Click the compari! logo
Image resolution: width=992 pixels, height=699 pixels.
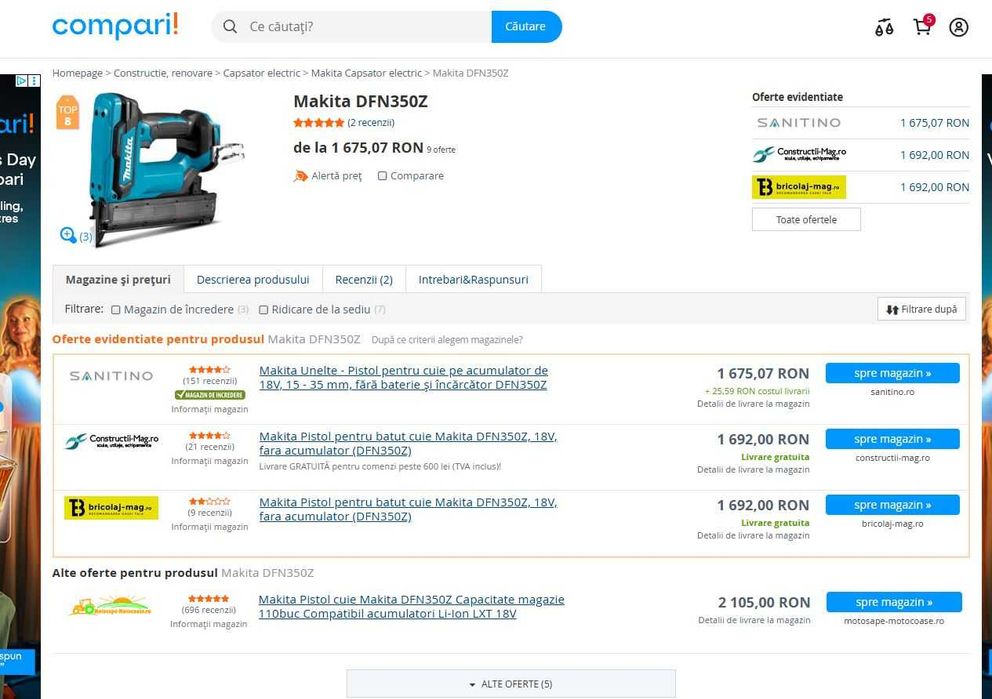pyautogui.click(x=115, y=26)
